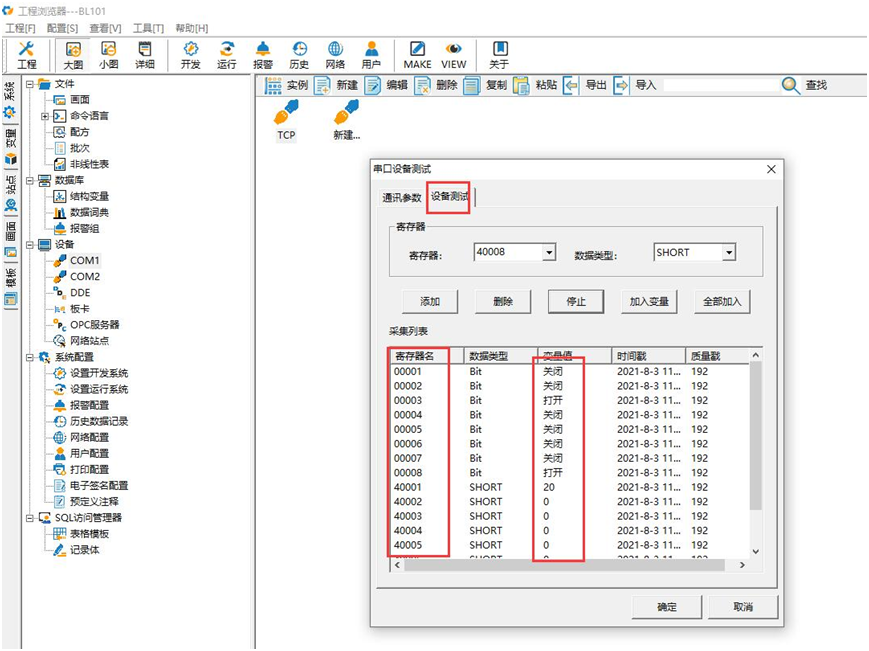Click the 删除 button in the test dialog
Screen dimensions: 869x651
tap(503, 302)
